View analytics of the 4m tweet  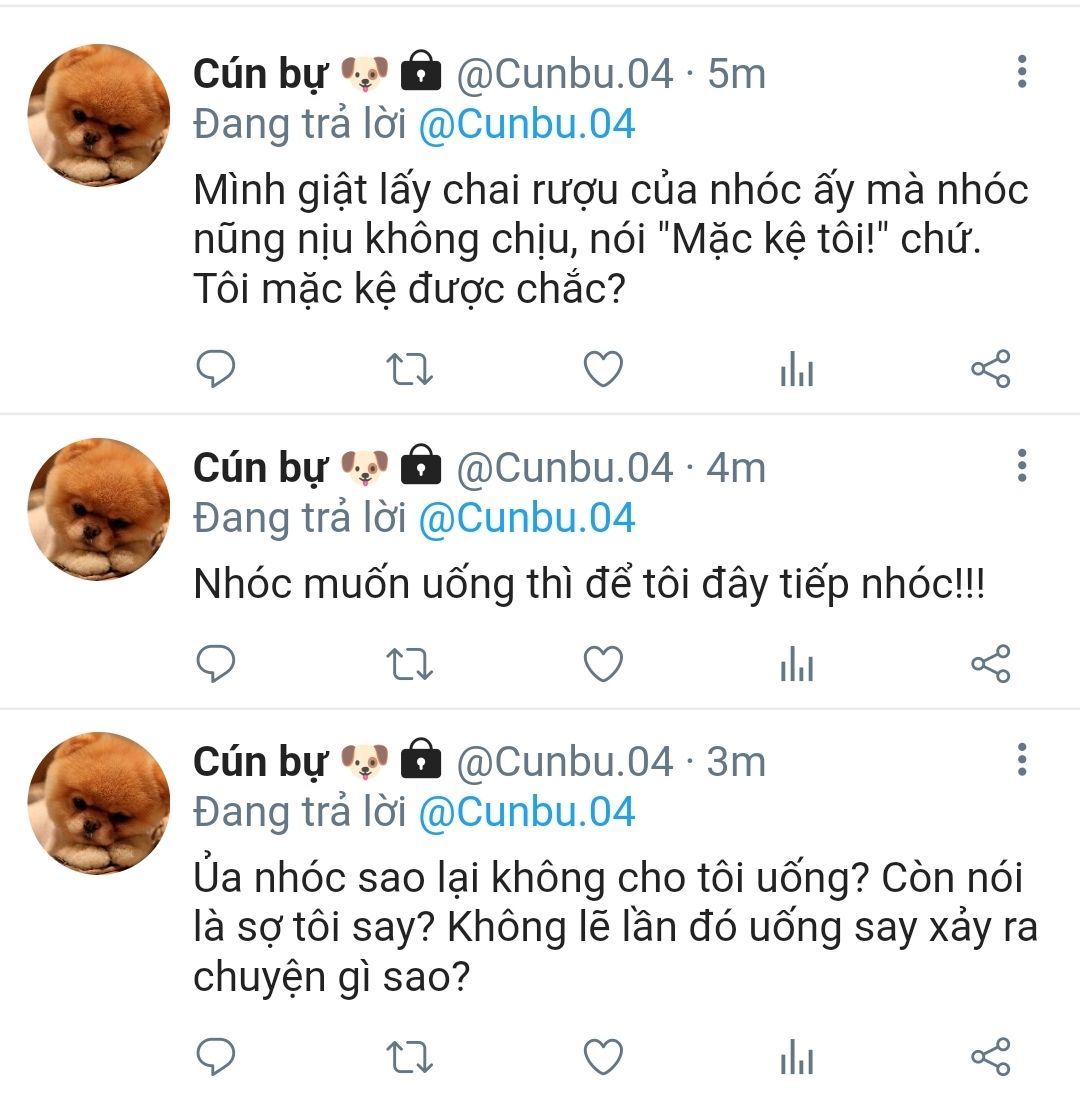point(797,665)
